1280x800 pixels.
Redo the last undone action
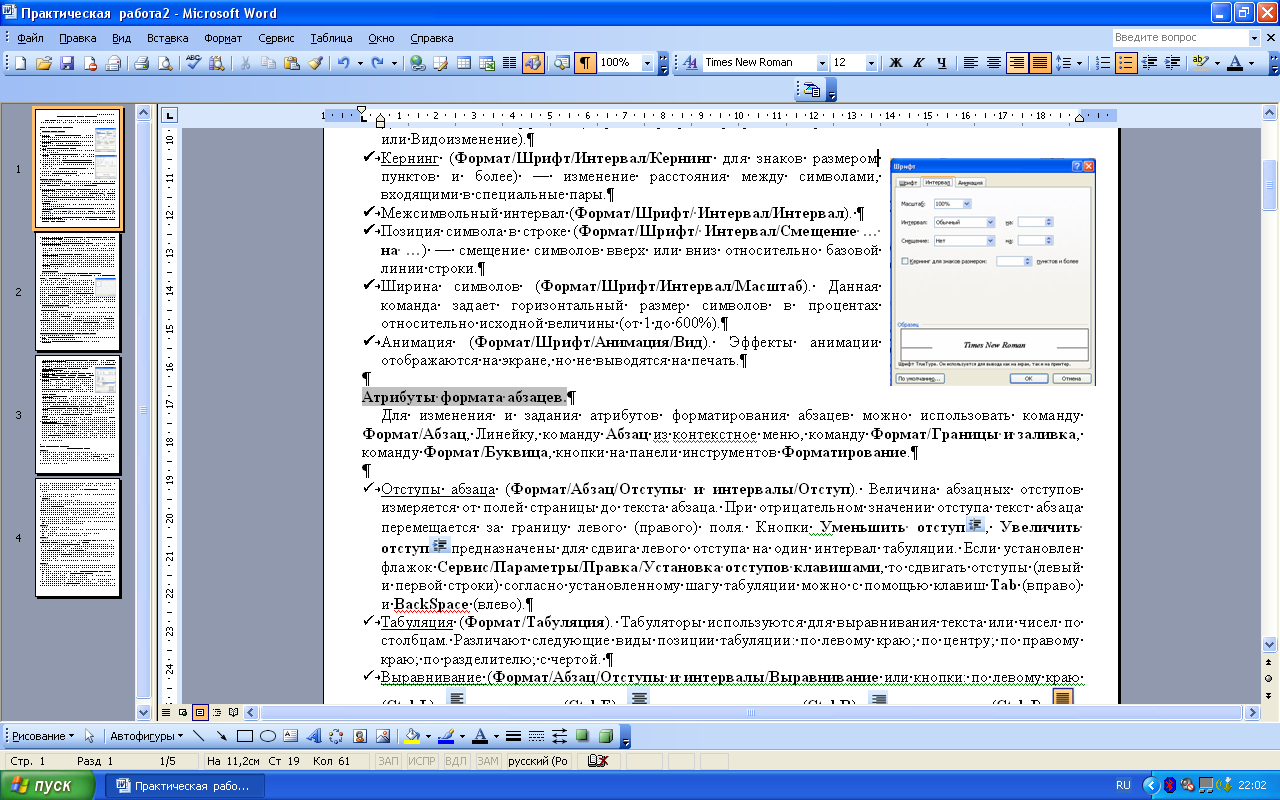pos(377,62)
